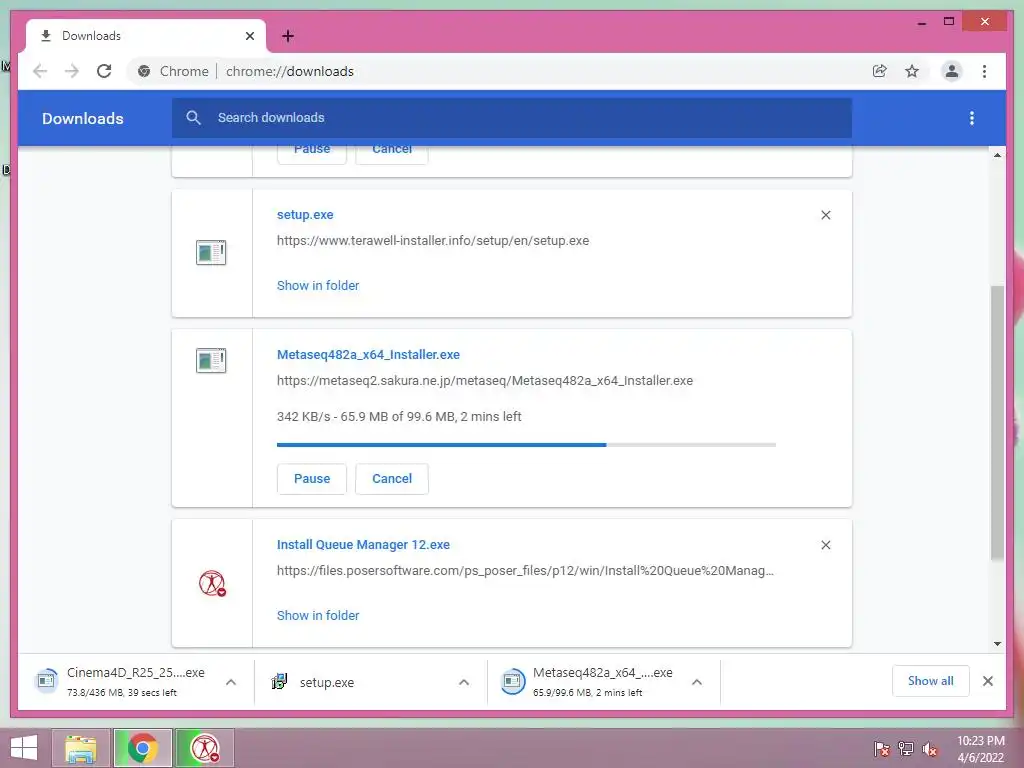Reload the downloads page
The image size is (1024, 768).
(x=104, y=71)
